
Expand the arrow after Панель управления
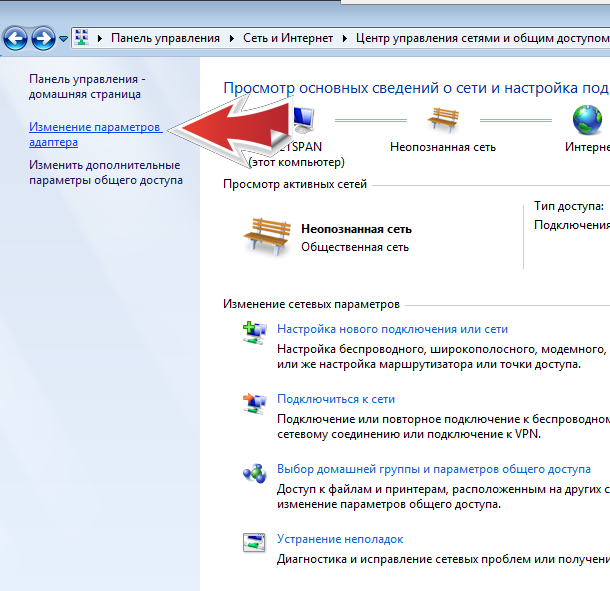tap(232, 38)
